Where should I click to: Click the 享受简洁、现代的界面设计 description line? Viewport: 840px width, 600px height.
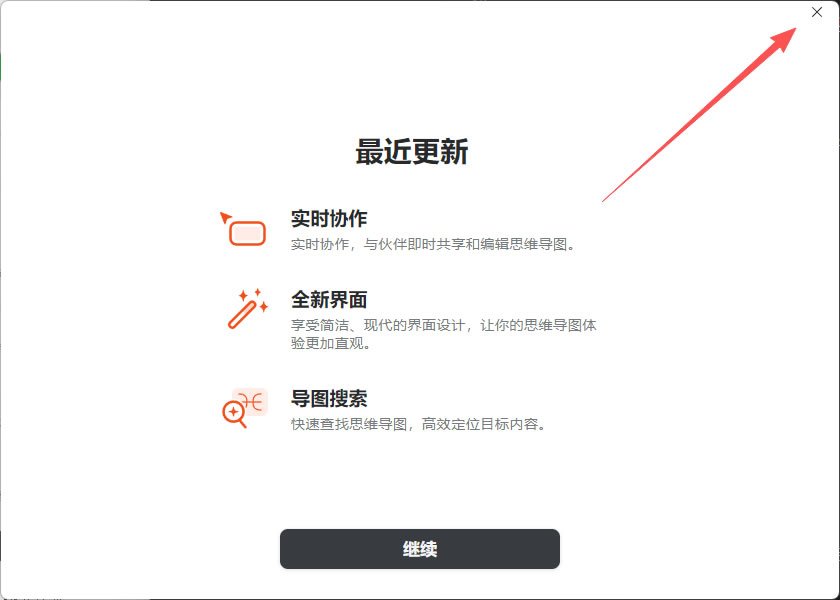tap(378, 325)
